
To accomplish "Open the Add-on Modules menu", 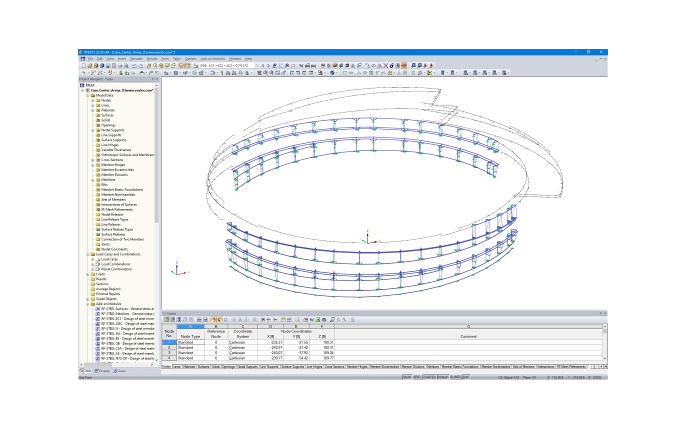I will click(213, 59).
